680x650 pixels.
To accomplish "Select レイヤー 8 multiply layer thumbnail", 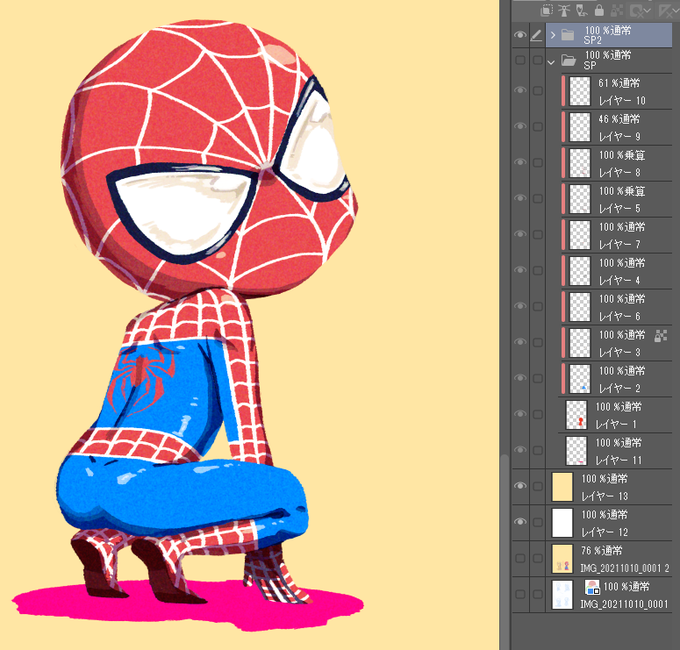I will [x=580, y=163].
